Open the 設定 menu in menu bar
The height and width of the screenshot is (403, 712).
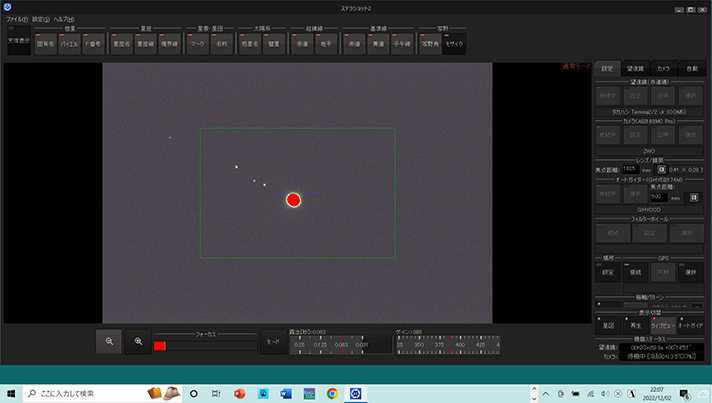point(41,19)
